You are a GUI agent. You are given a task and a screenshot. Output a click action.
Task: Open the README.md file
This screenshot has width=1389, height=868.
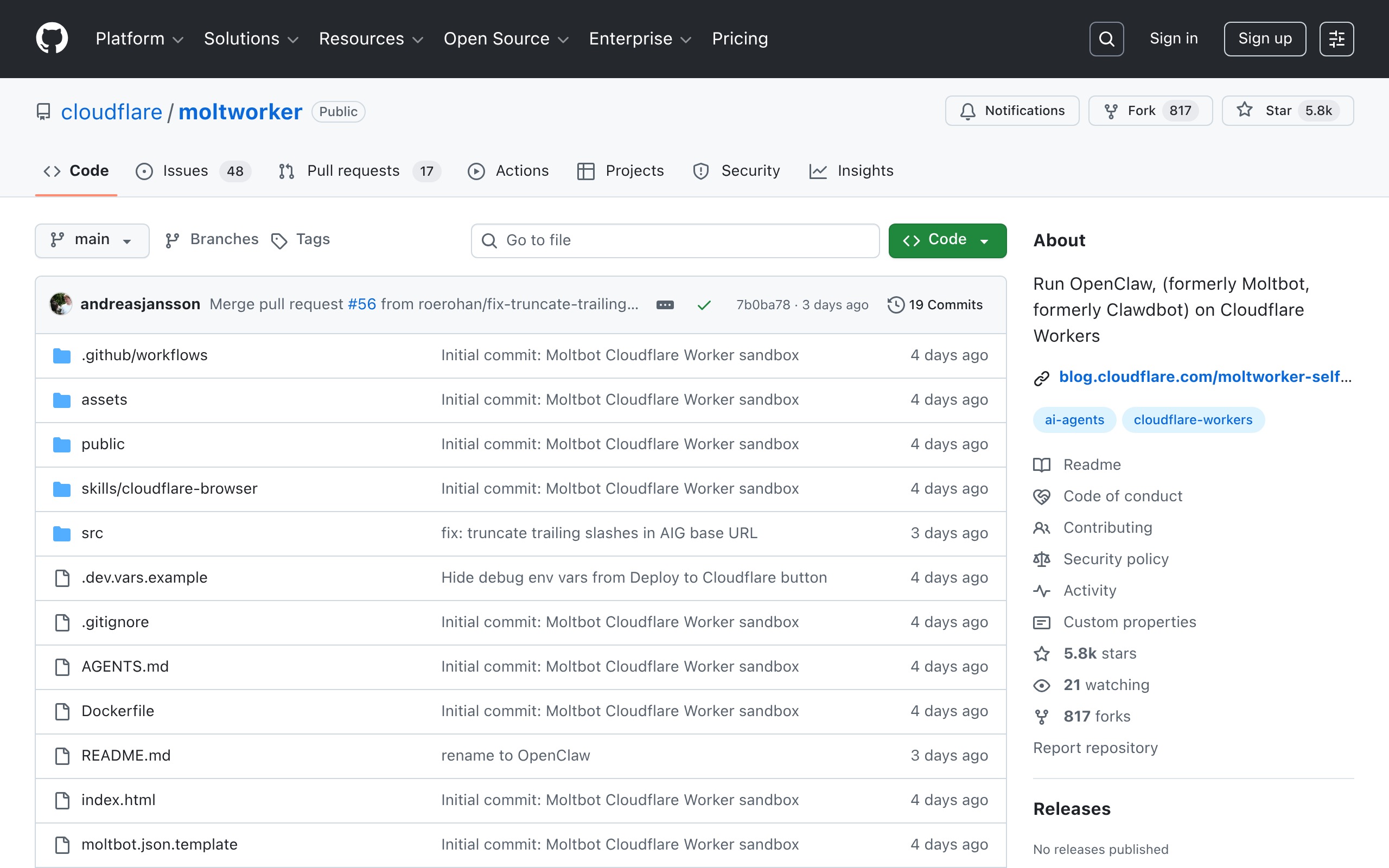(126, 755)
